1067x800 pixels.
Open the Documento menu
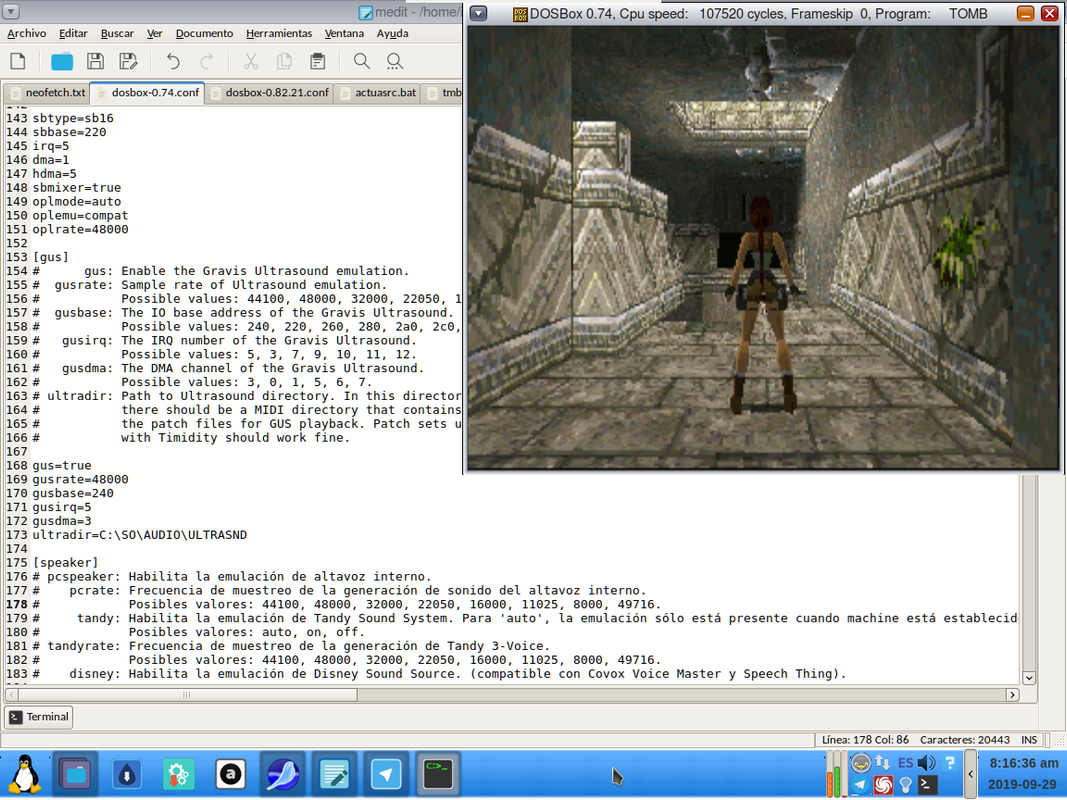(x=204, y=33)
